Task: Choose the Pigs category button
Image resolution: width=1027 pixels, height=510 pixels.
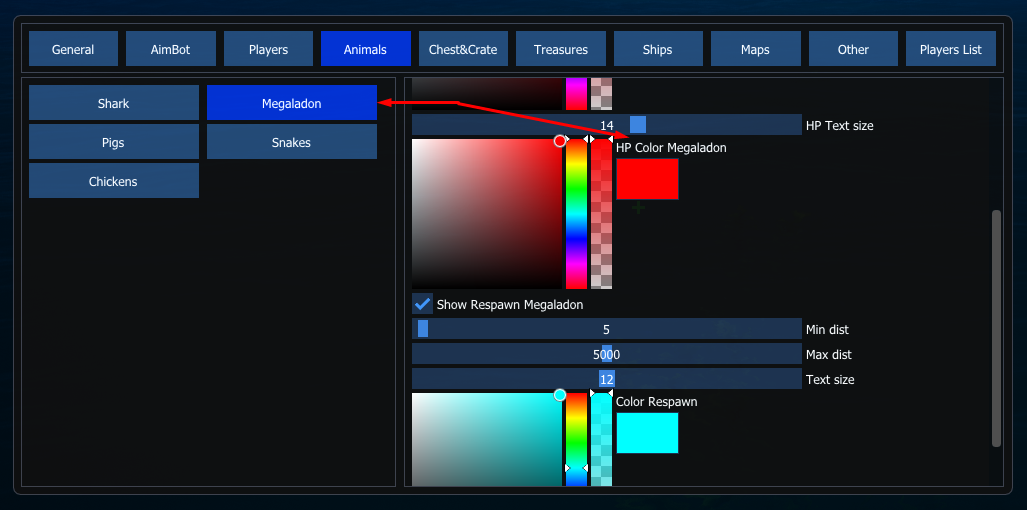Action: pos(114,142)
